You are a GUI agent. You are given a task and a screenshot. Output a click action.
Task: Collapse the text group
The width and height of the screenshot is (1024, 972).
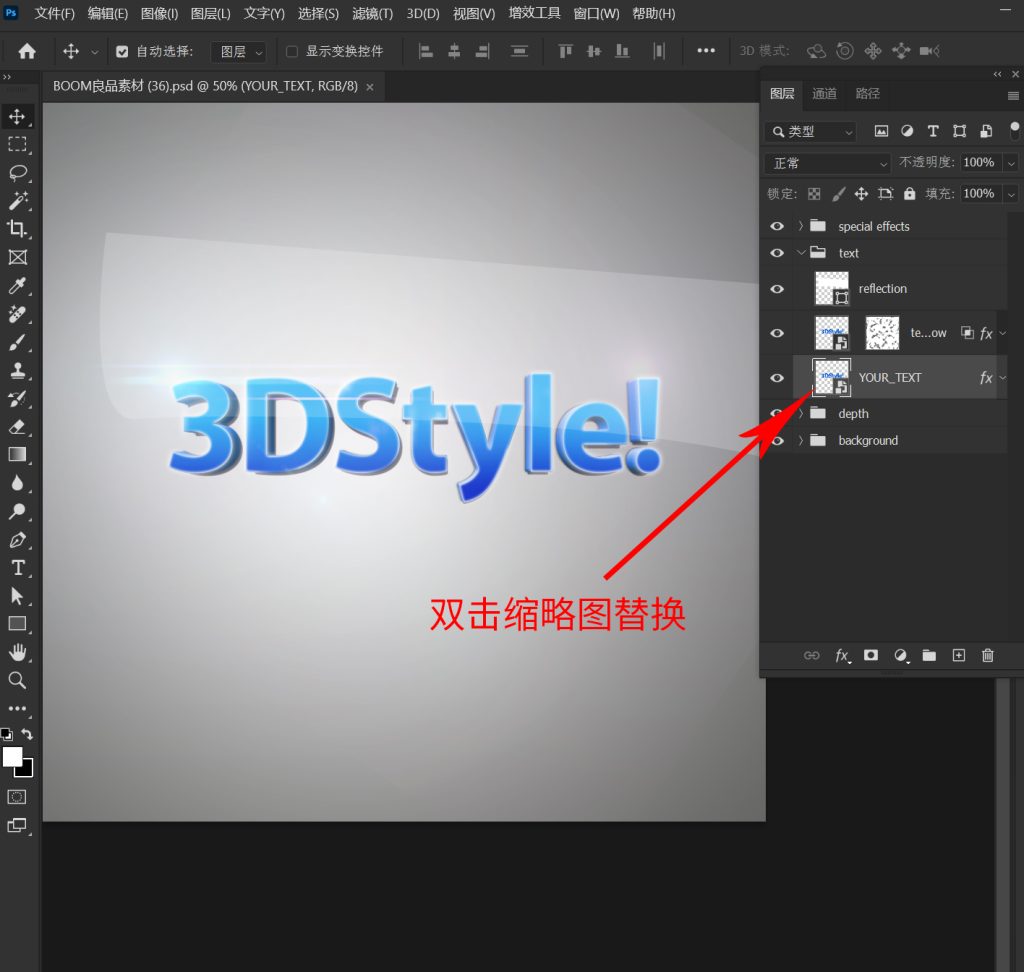tap(800, 253)
